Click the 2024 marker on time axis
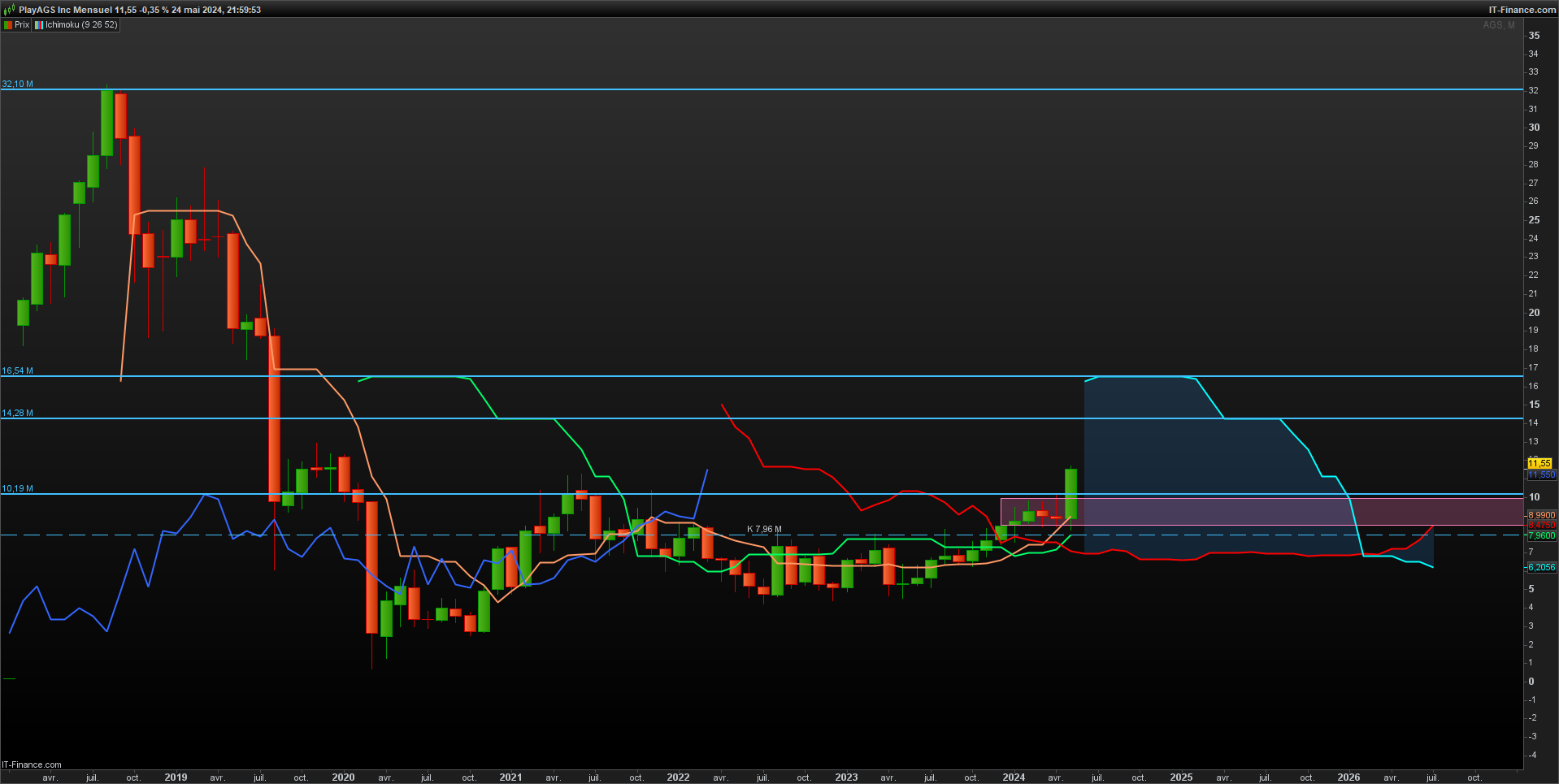Image resolution: width=1559 pixels, height=784 pixels. click(x=1014, y=778)
